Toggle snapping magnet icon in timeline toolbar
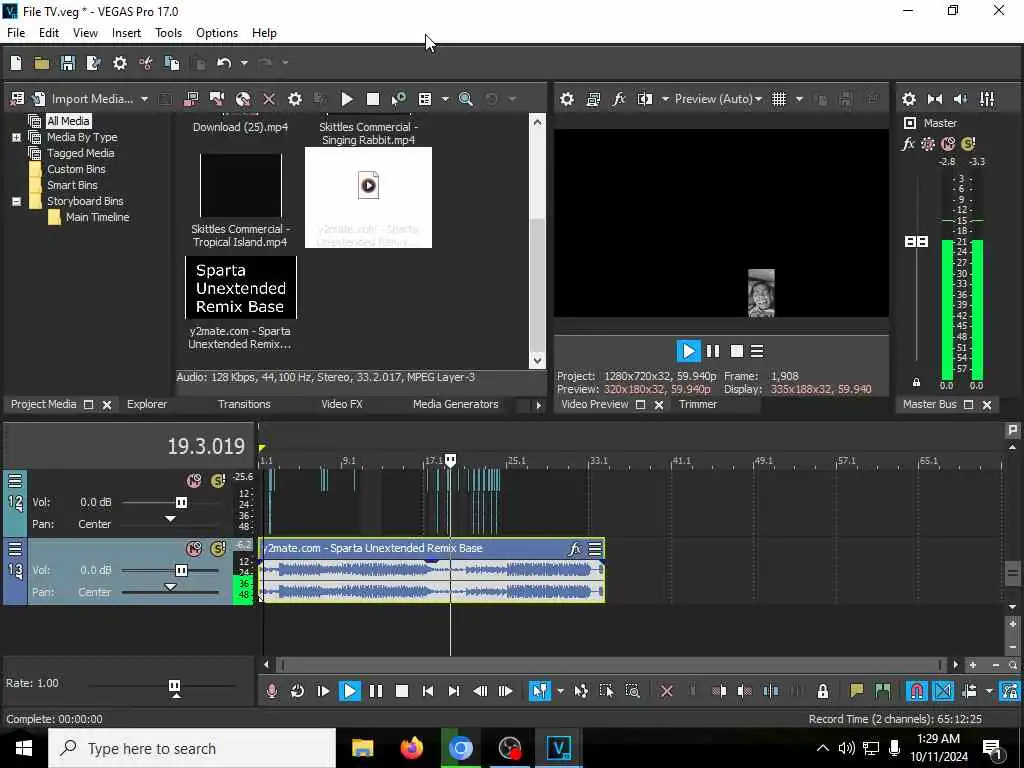Image resolution: width=1024 pixels, height=768 pixels. click(917, 691)
